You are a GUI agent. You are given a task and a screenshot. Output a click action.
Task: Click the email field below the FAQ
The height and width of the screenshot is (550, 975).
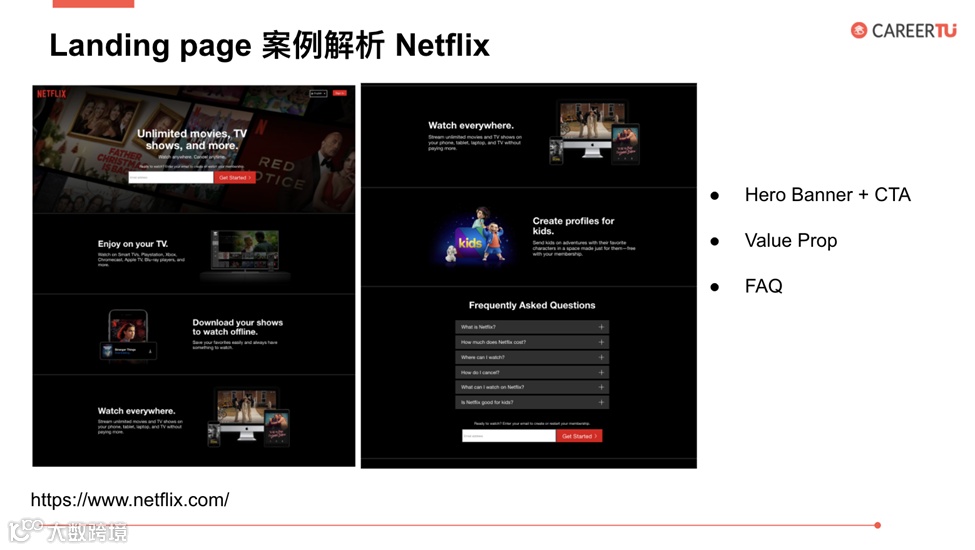pyautogui.click(x=509, y=436)
